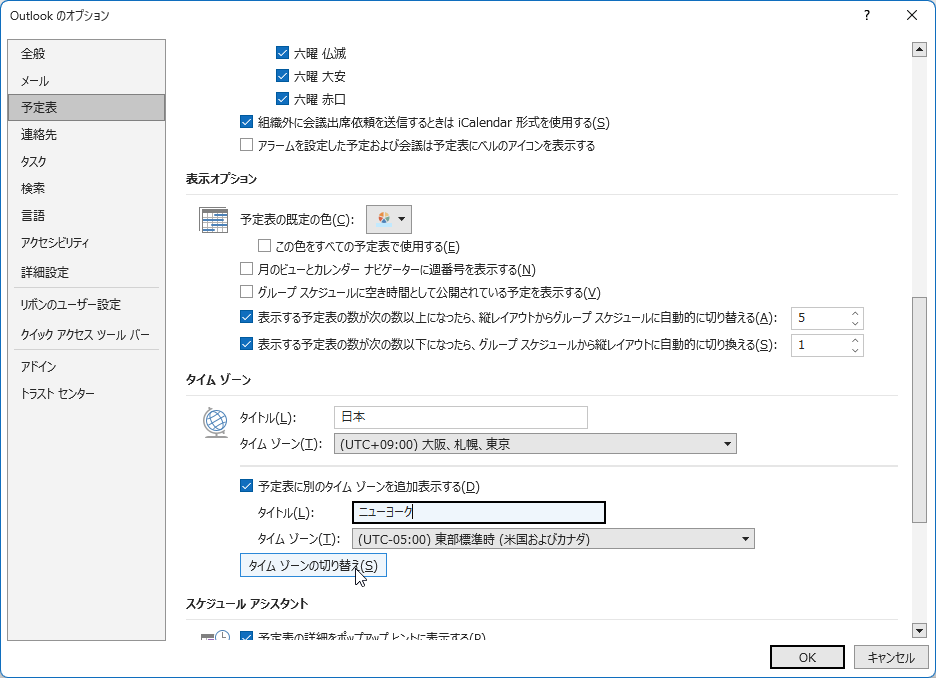Open the タスク options category
The height and width of the screenshot is (678, 936).
[x=87, y=161]
